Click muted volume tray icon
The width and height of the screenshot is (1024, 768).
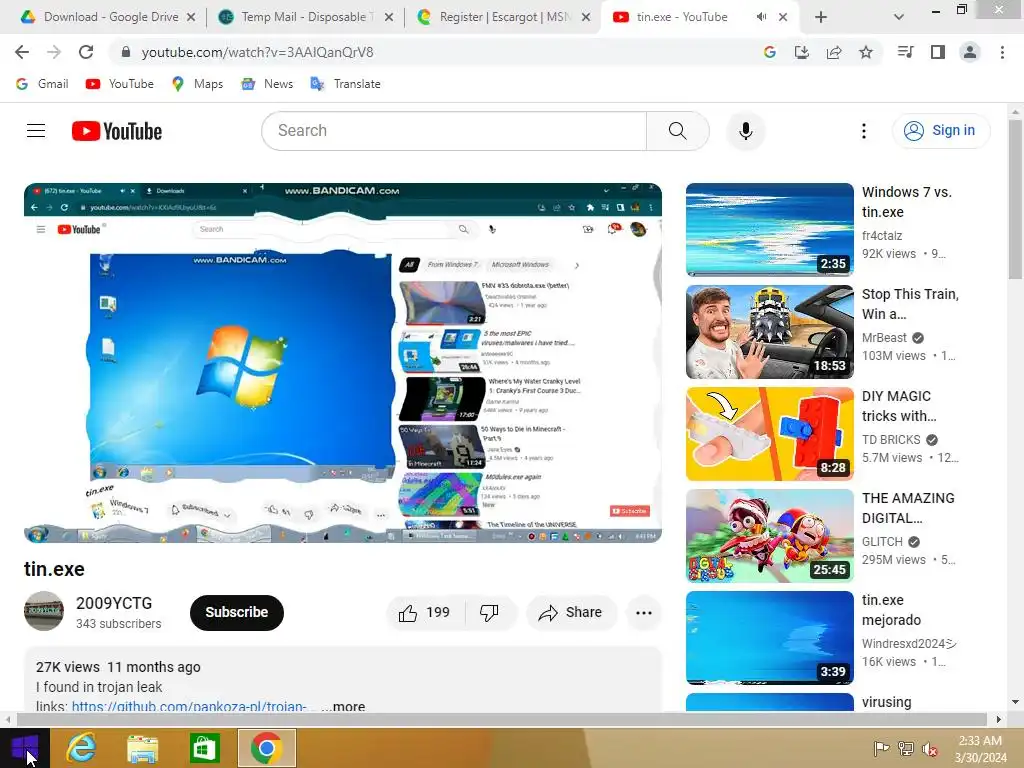coord(929,749)
